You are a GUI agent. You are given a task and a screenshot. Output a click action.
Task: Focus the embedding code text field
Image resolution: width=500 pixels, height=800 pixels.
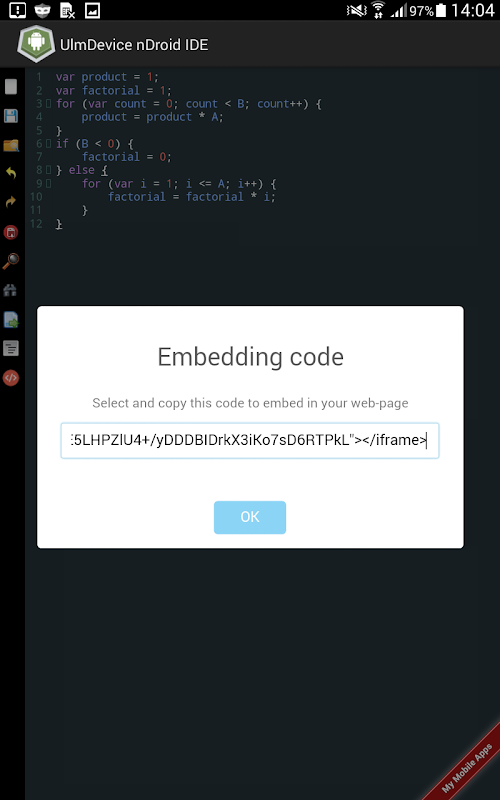[250, 440]
